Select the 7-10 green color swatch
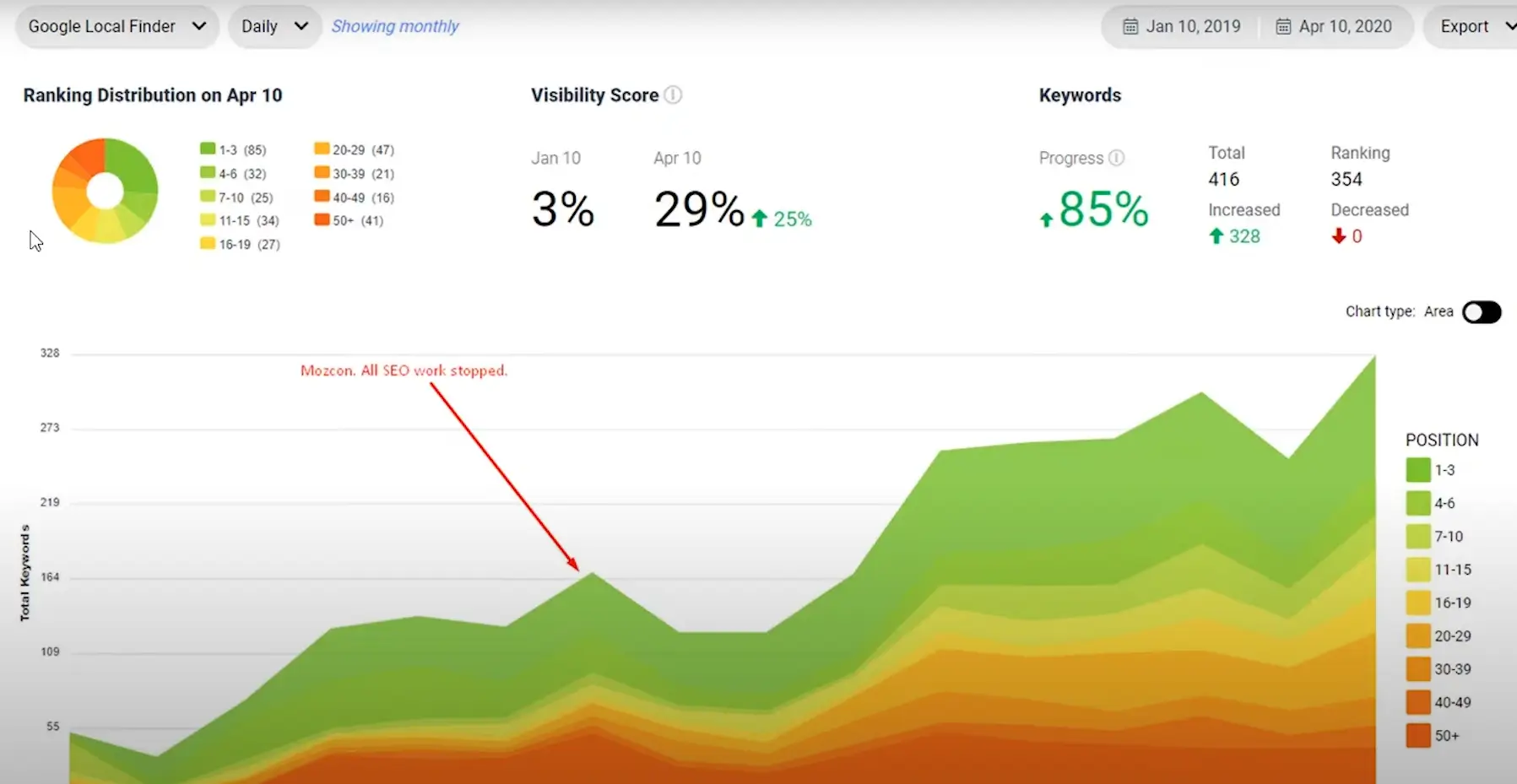Screen dimensions: 1517x784 point(207,197)
